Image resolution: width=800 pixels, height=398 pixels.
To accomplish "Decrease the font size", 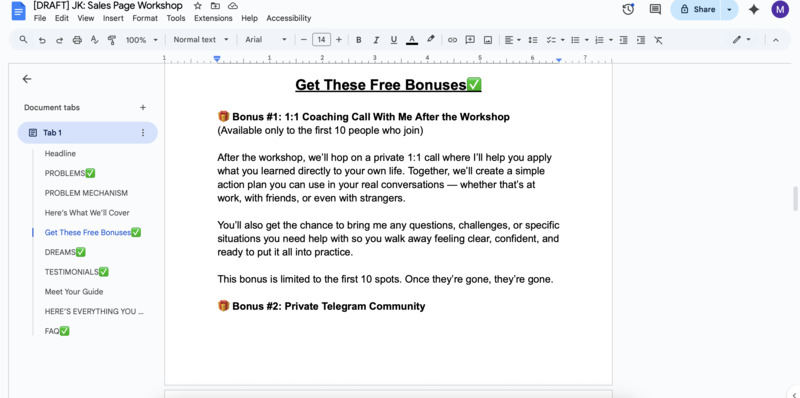I will pyautogui.click(x=304, y=40).
